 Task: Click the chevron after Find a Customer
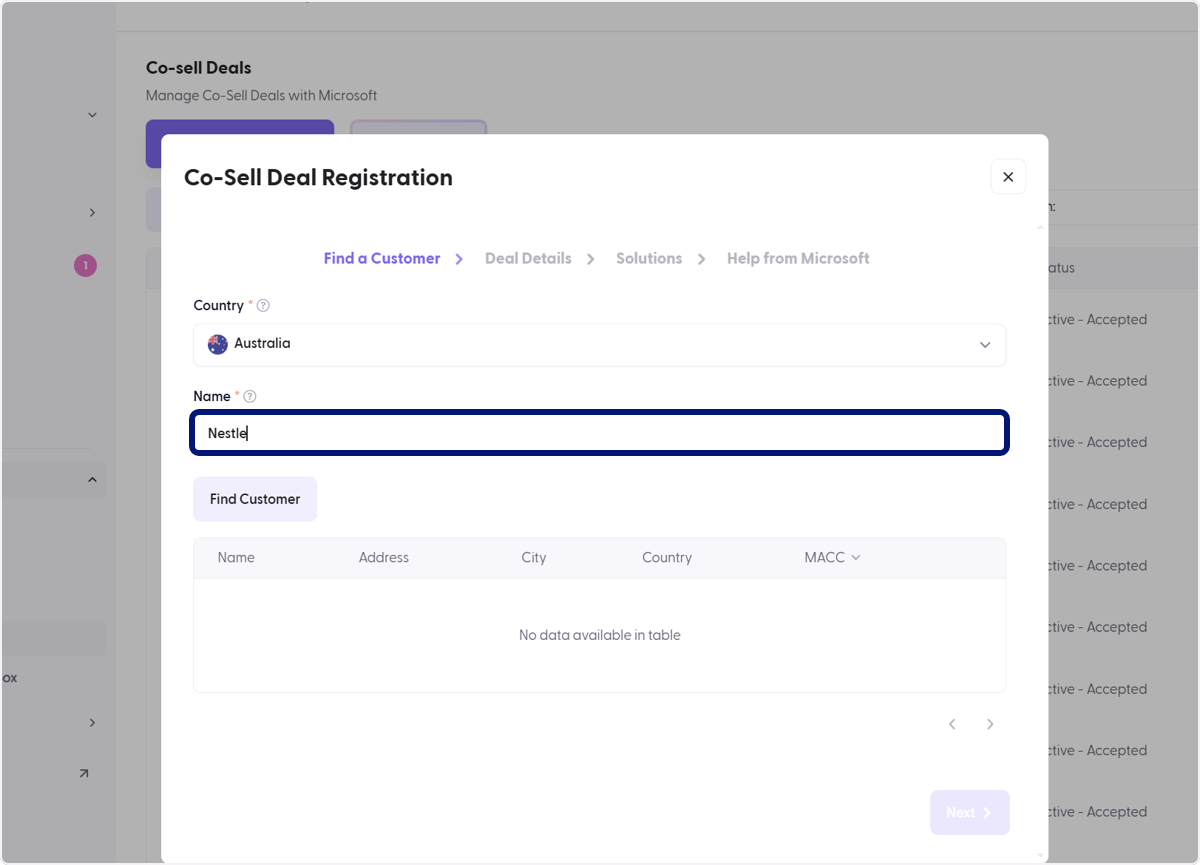[x=459, y=259]
